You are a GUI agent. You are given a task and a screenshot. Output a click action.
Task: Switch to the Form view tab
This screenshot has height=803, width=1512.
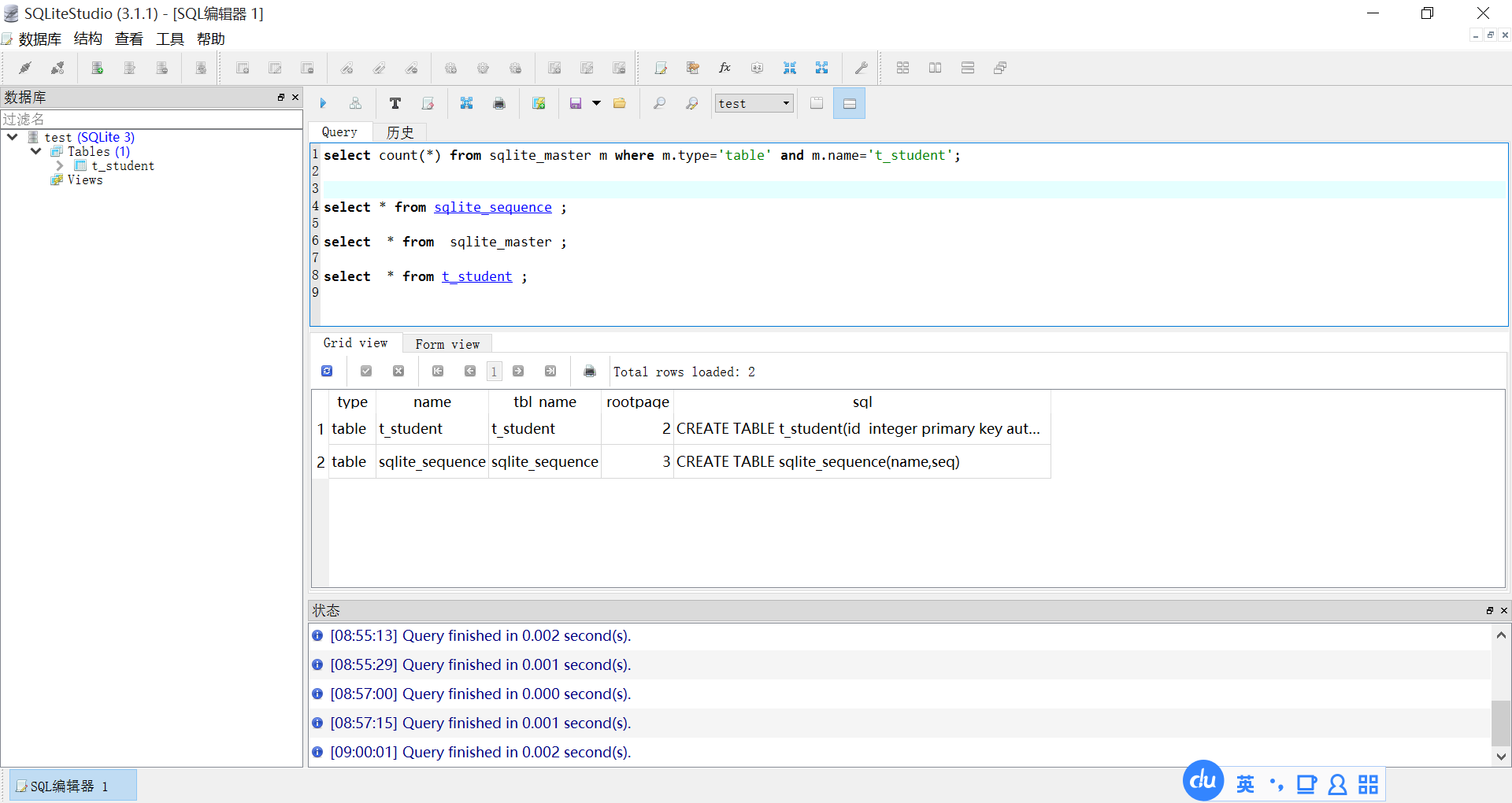[x=447, y=344]
